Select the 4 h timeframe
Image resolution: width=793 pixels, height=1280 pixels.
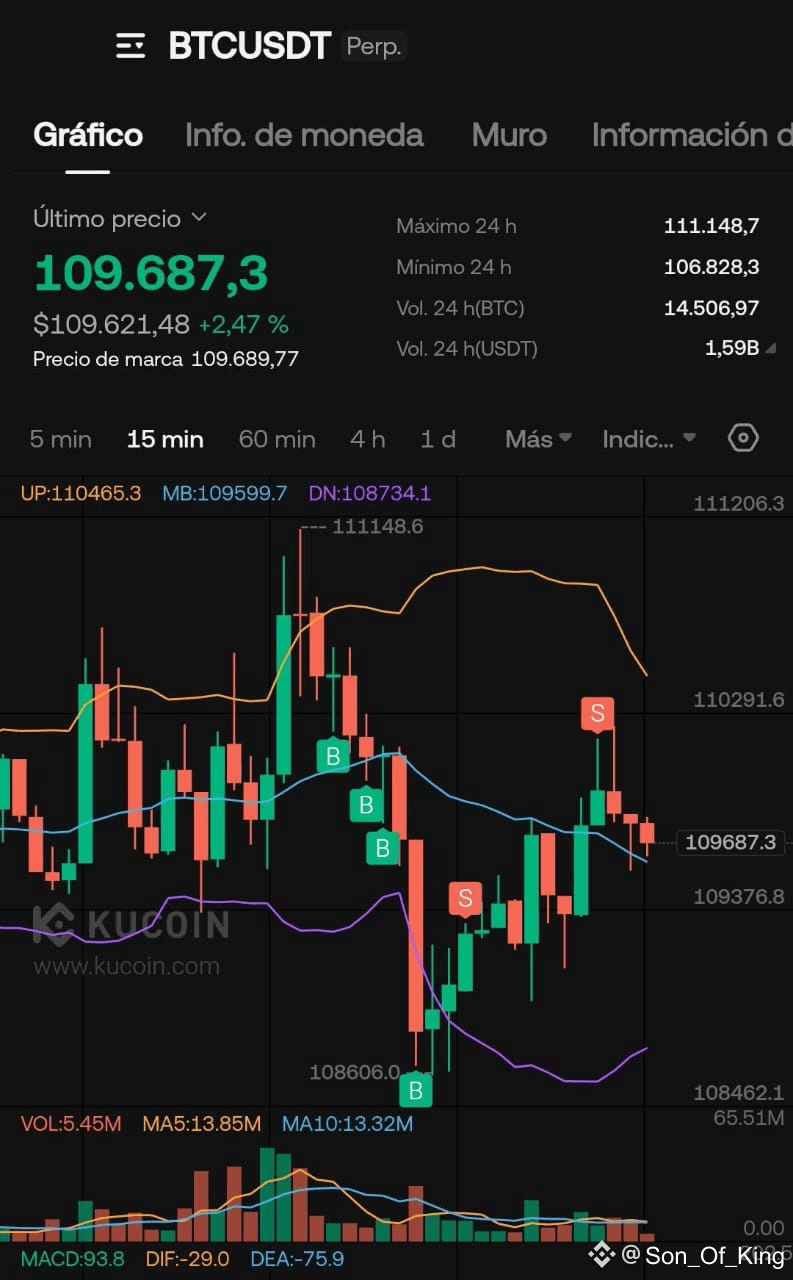pos(367,439)
